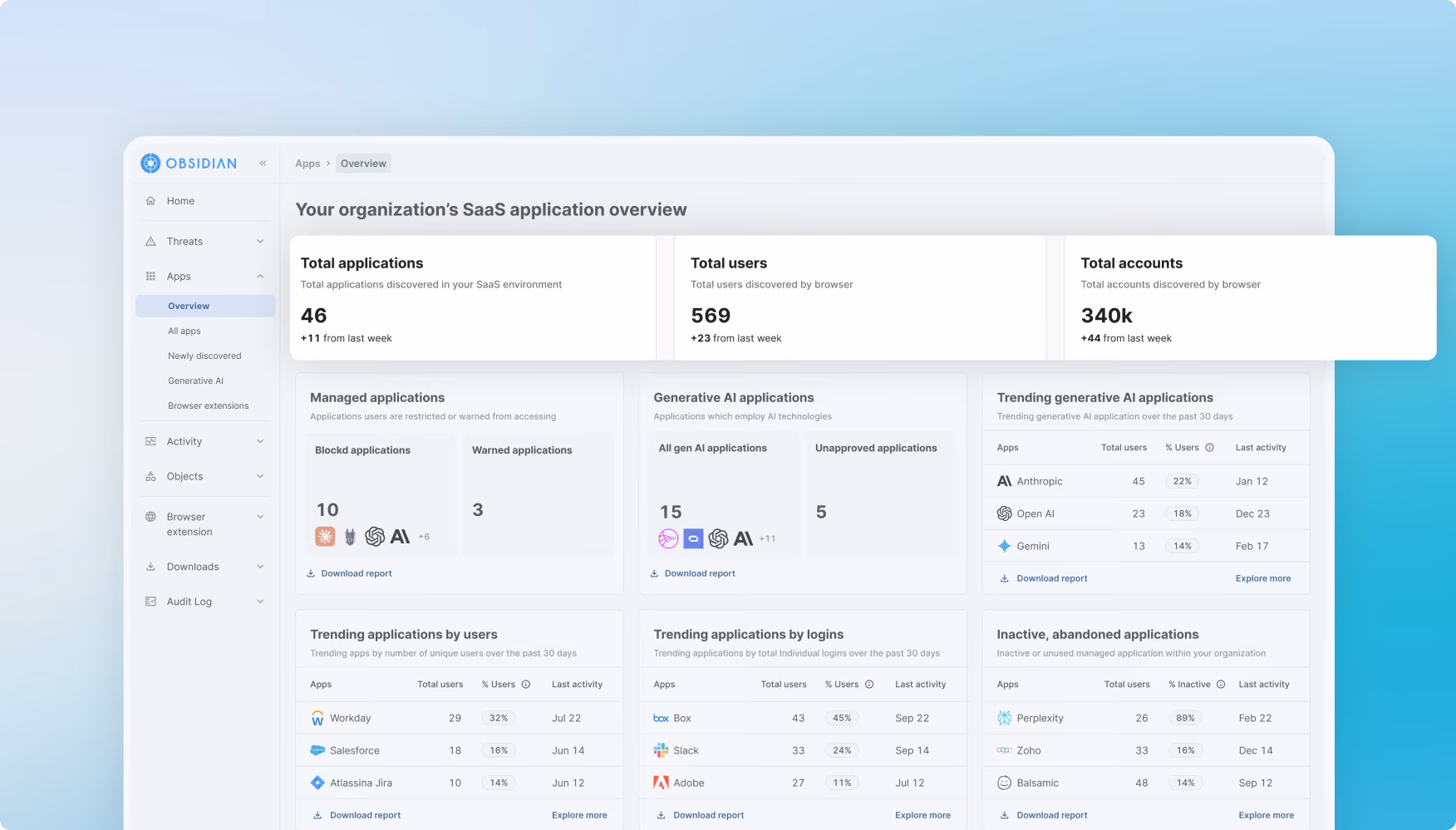
Task: Click the Obsidian logo icon
Action: (x=150, y=163)
